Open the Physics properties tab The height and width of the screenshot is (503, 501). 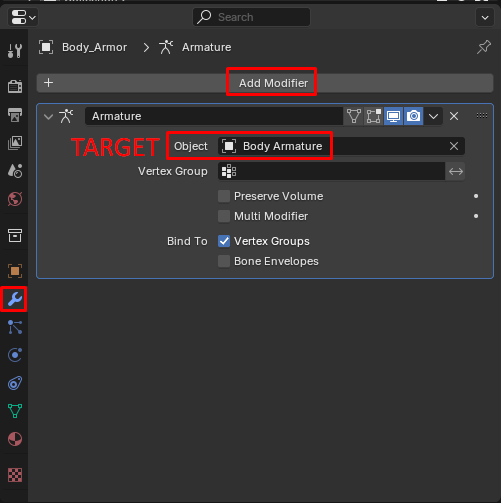tap(15, 355)
